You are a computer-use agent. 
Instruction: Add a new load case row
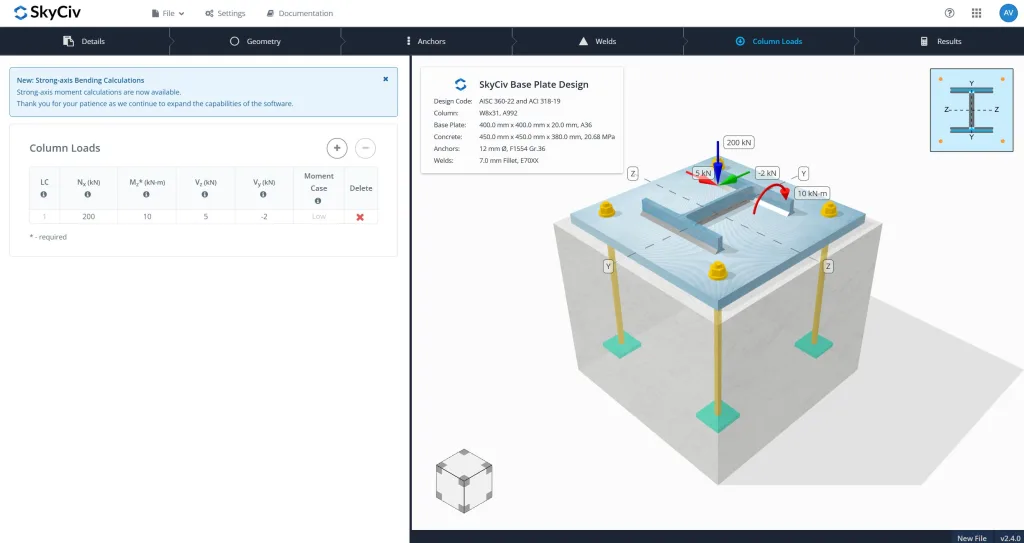click(337, 148)
